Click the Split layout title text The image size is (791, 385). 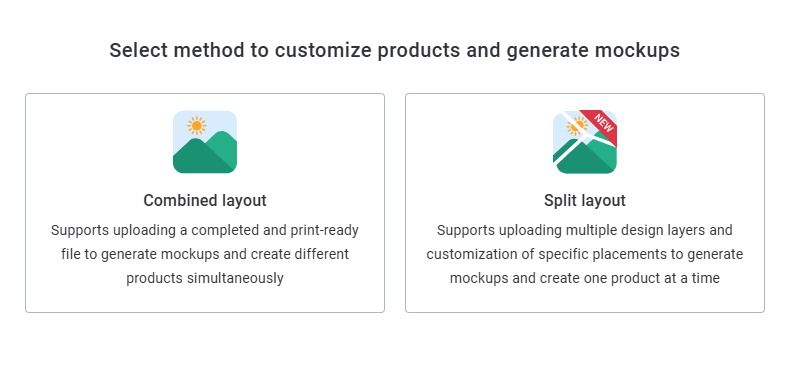click(585, 200)
